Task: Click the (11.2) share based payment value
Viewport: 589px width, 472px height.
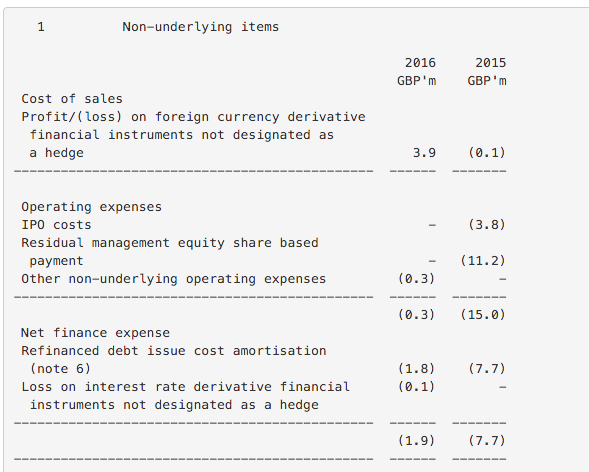Action: [x=483, y=261]
